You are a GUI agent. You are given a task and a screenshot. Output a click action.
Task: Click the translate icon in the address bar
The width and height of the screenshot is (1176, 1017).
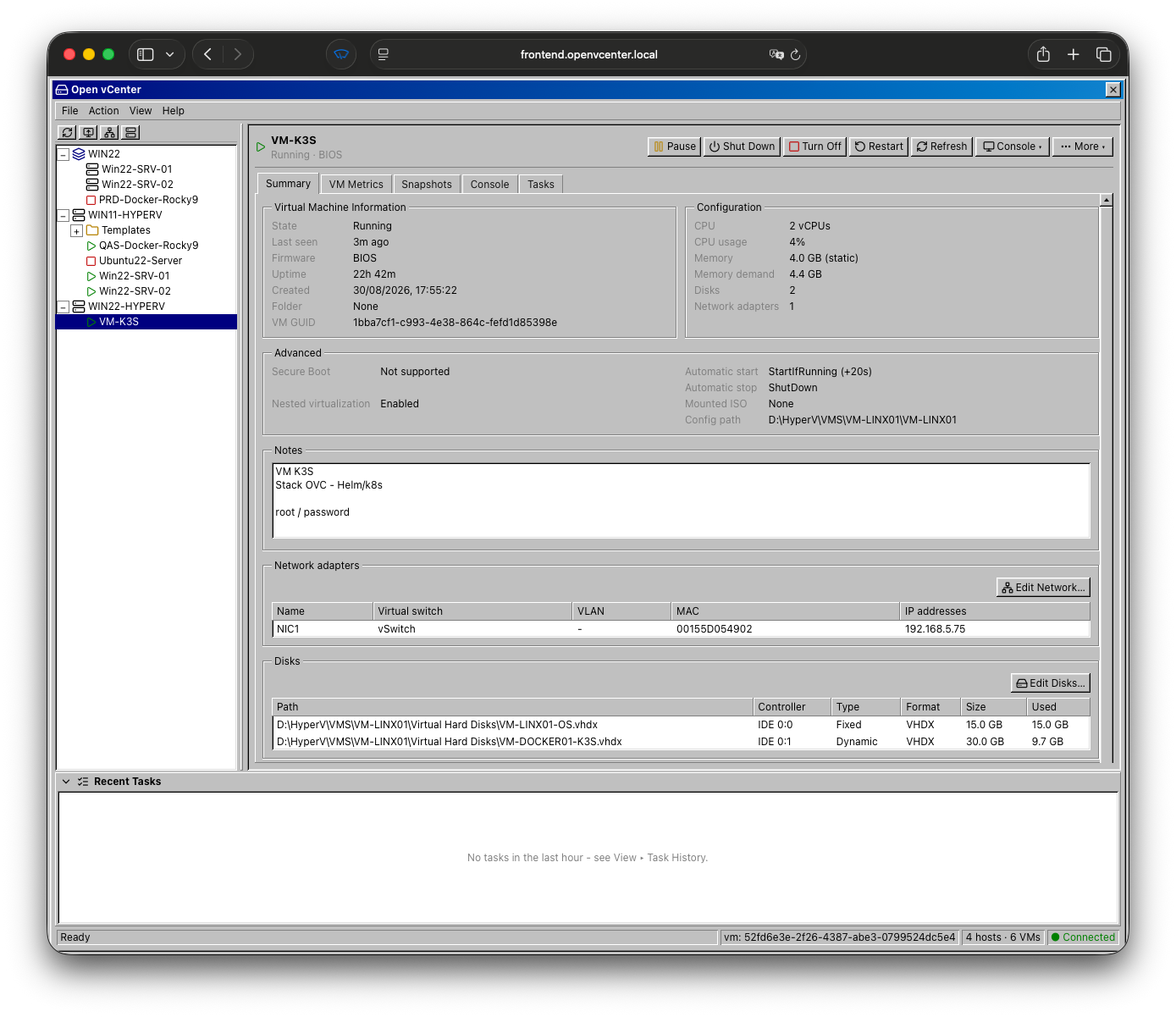click(776, 54)
